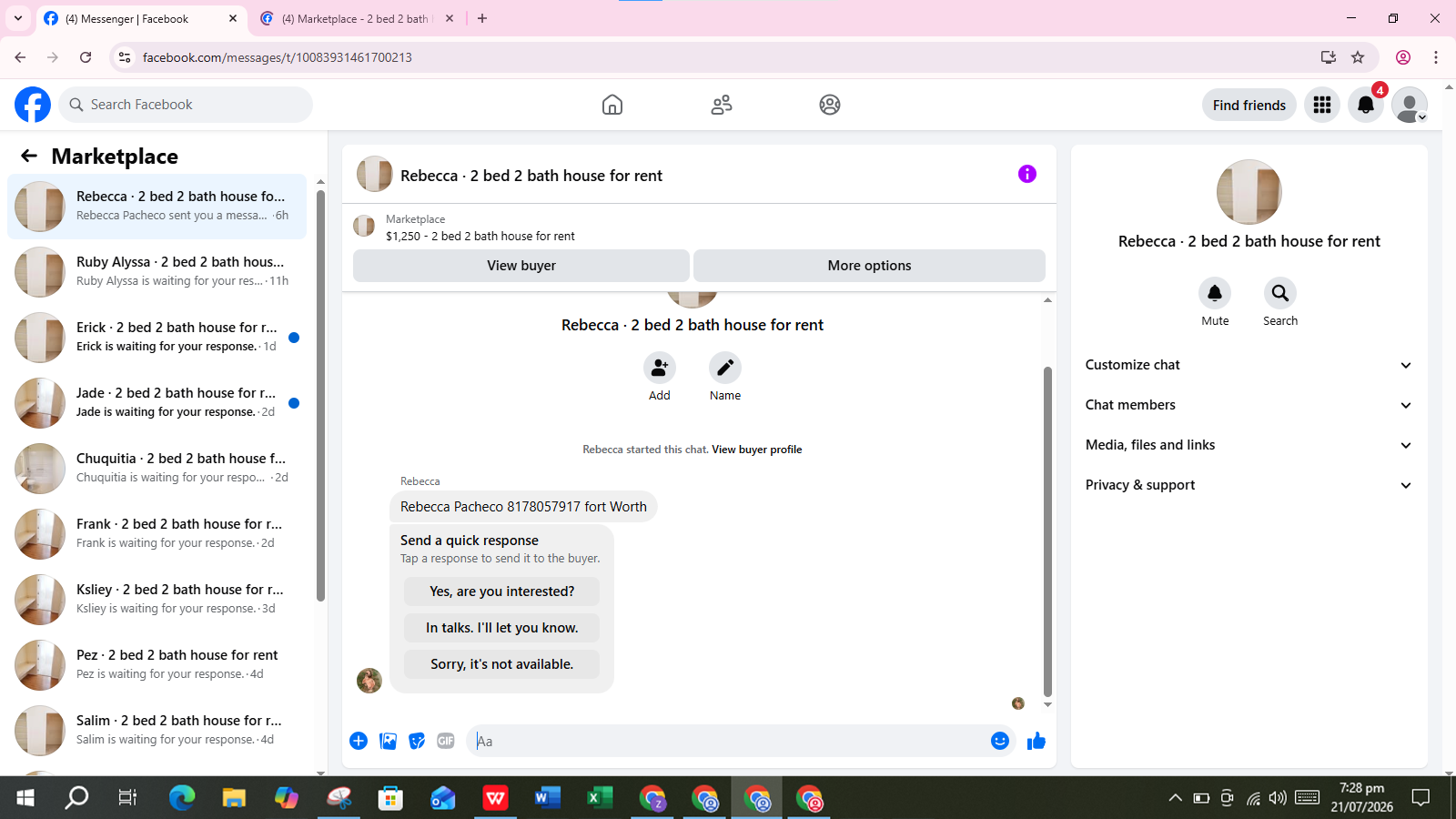Viewport: 1456px width, 819px height.
Task: Expand the Customize chat section
Action: pyautogui.click(x=1249, y=365)
